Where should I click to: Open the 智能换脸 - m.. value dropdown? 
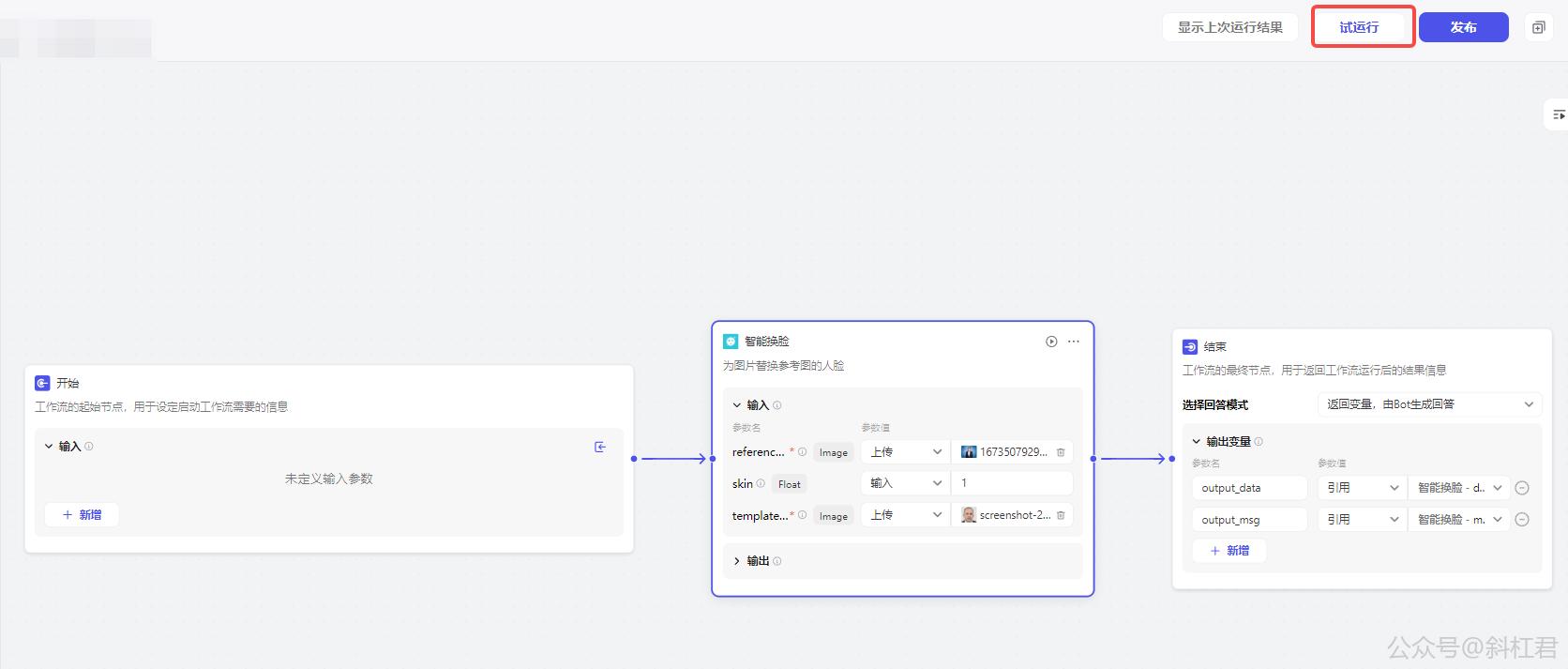tap(1459, 520)
